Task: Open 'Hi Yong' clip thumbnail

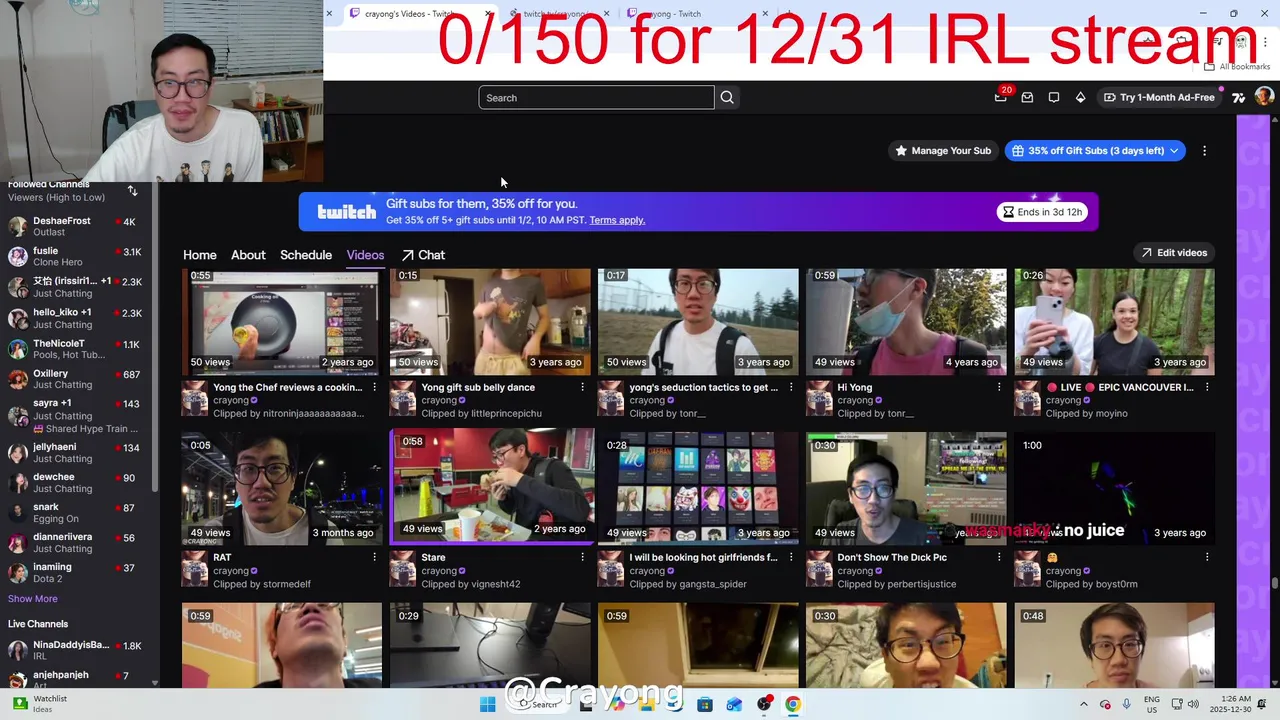Action: tap(906, 321)
